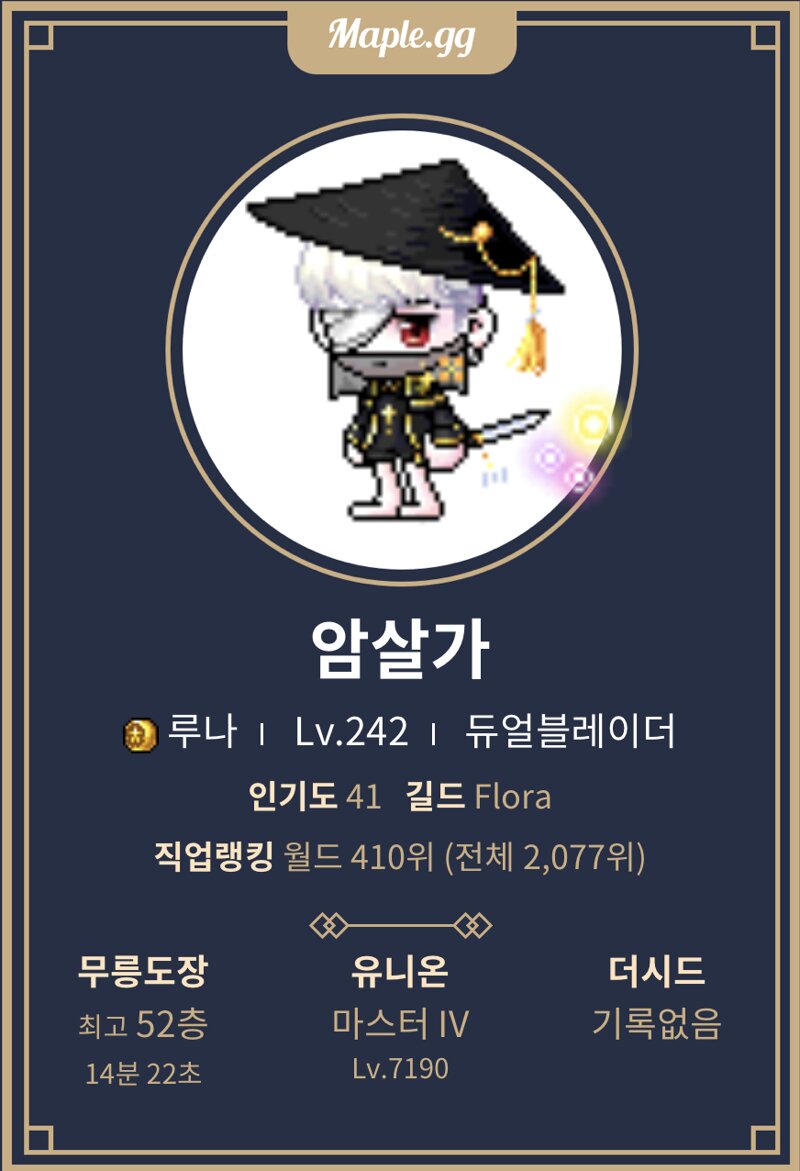Select the character avatar portrait

click(402, 349)
